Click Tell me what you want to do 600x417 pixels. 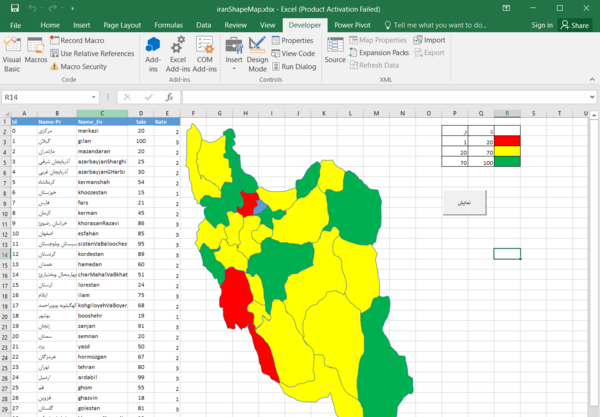[x=435, y=25]
